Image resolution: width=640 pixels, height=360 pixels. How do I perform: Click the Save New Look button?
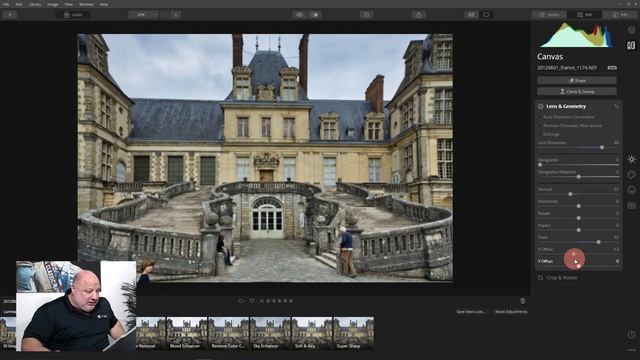(471, 312)
